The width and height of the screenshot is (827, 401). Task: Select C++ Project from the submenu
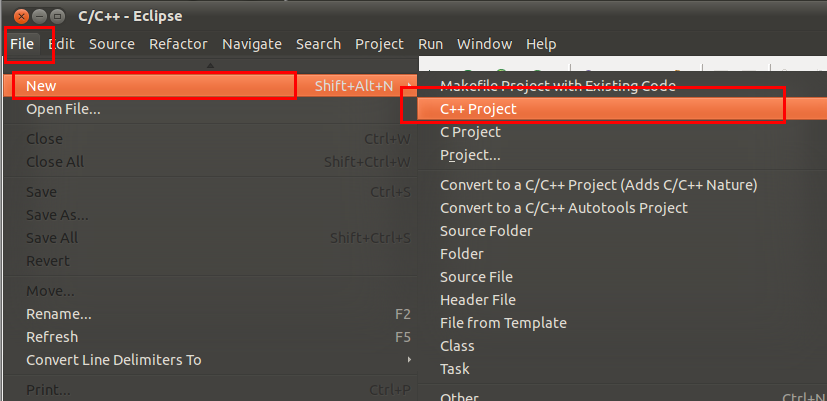[478, 108]
